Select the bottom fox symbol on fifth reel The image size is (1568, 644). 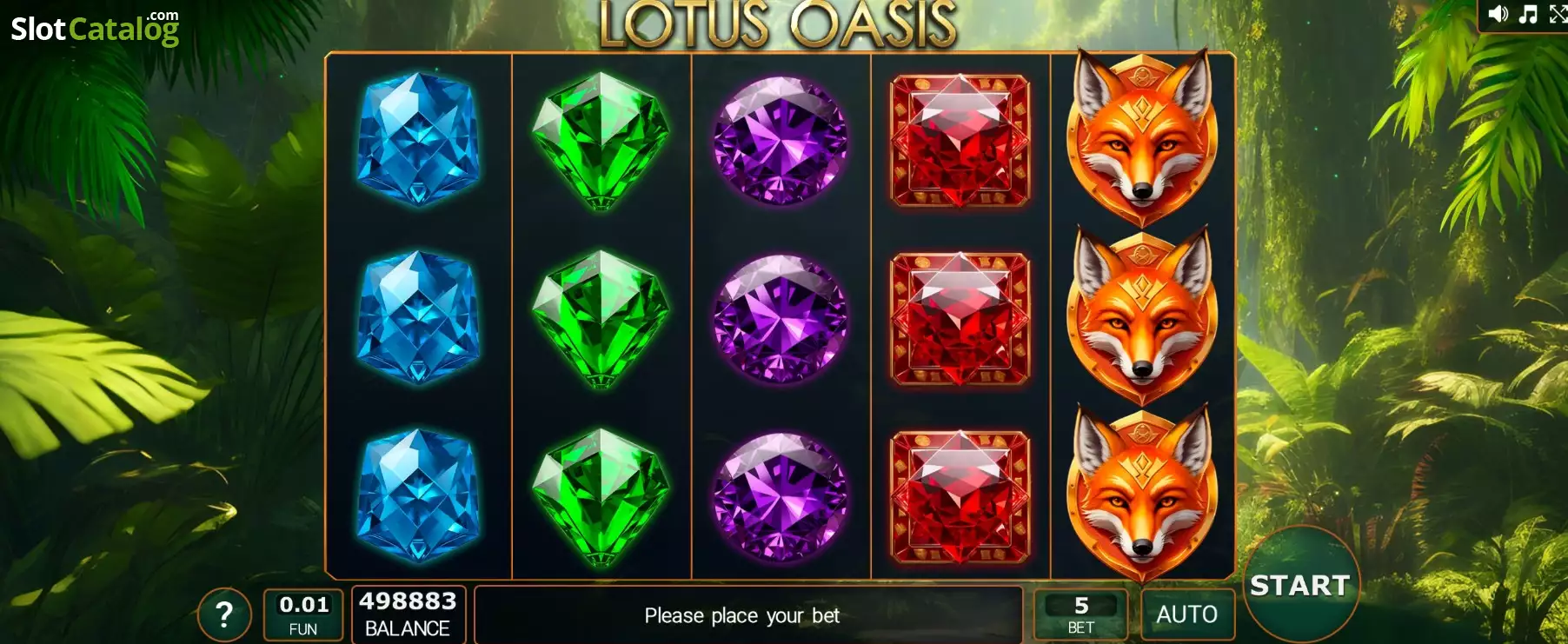(x=1142, y=492)
